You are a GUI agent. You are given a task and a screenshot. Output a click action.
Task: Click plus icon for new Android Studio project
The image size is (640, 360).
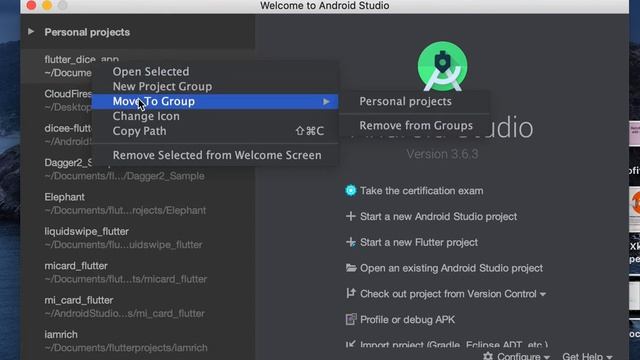[x=351, y=216]
